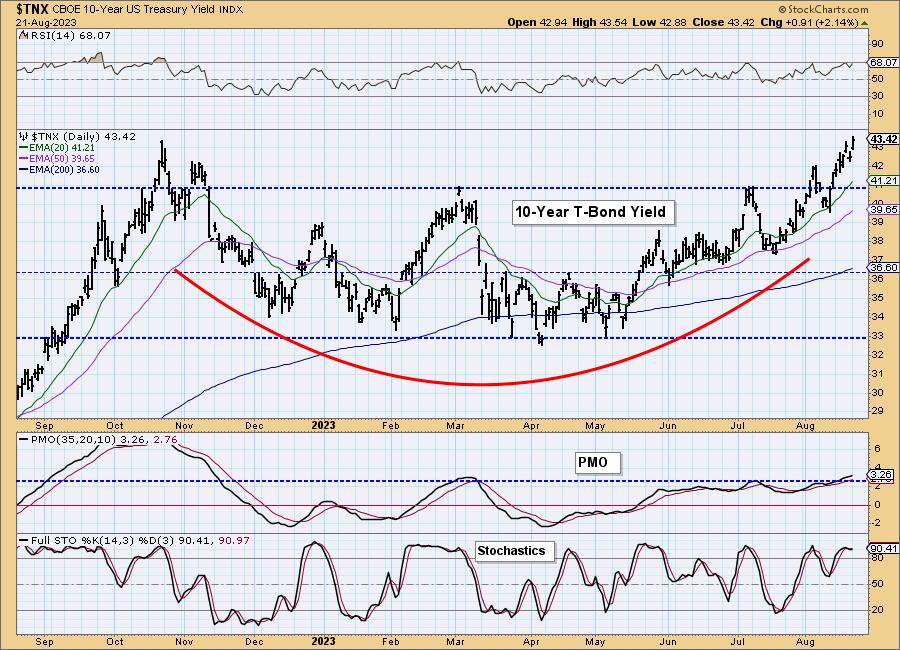Viewport: 900px width, 650px height.
Task: Click the bar-style icon before '$TNX (Daily)'
Action: tap(23, 136)
